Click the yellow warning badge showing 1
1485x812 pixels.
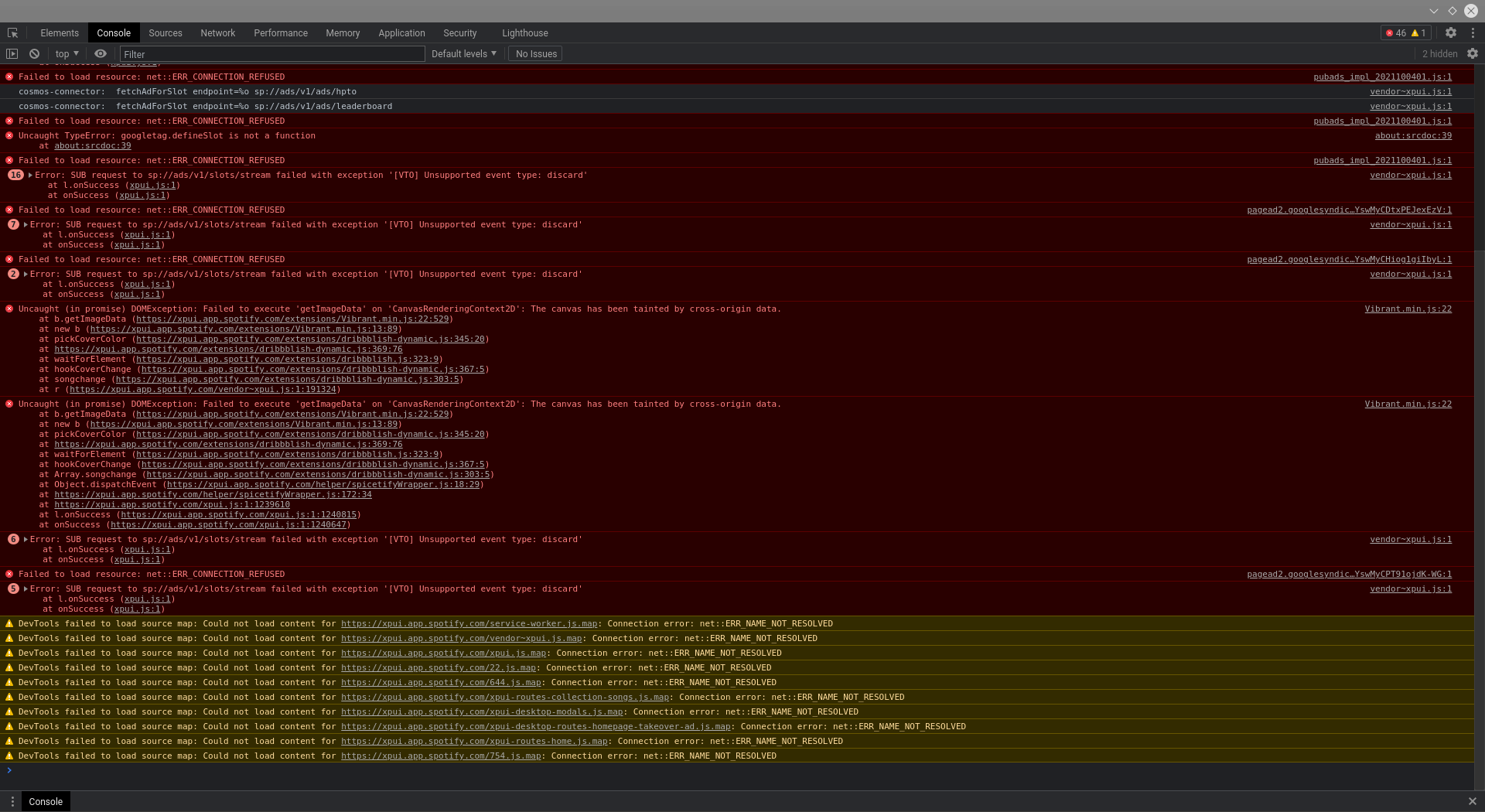1418,32
